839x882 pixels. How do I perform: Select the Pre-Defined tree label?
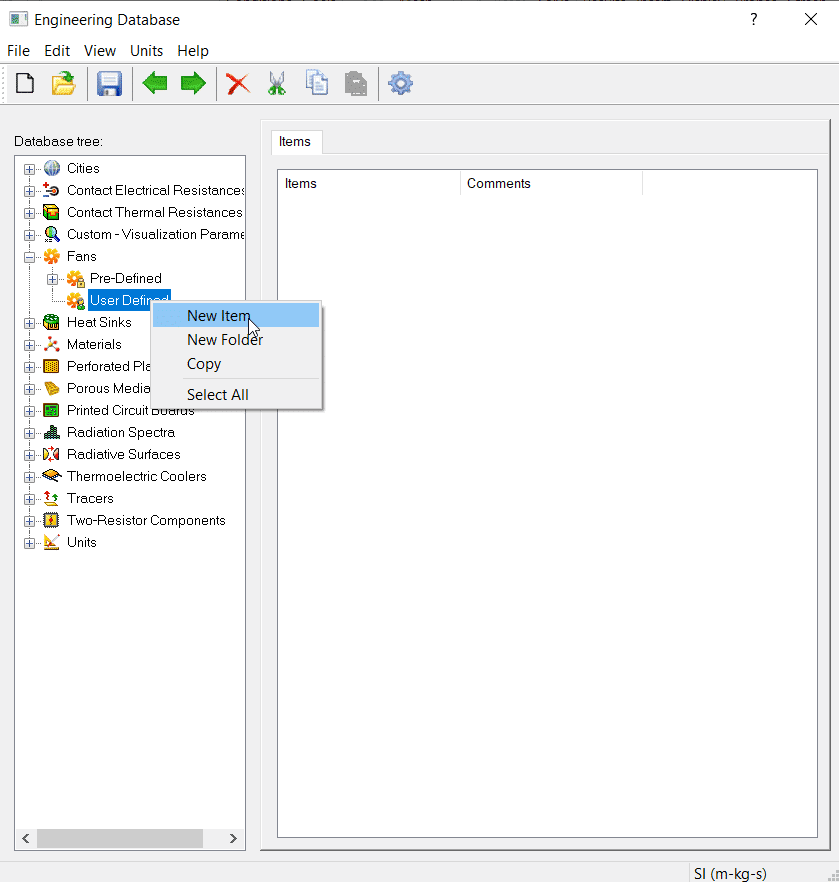pyautogui.click(x=126, y=278)
